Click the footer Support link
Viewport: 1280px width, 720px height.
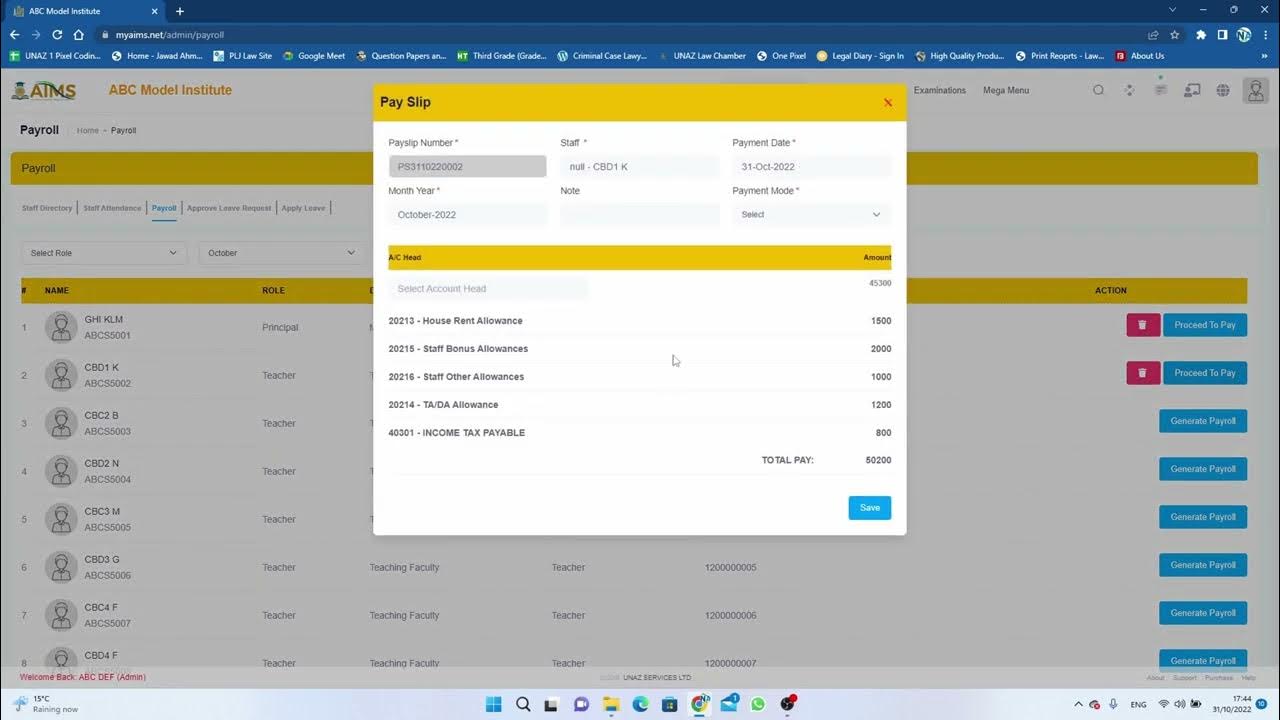pyautogui.click(x=1184, y=678)
